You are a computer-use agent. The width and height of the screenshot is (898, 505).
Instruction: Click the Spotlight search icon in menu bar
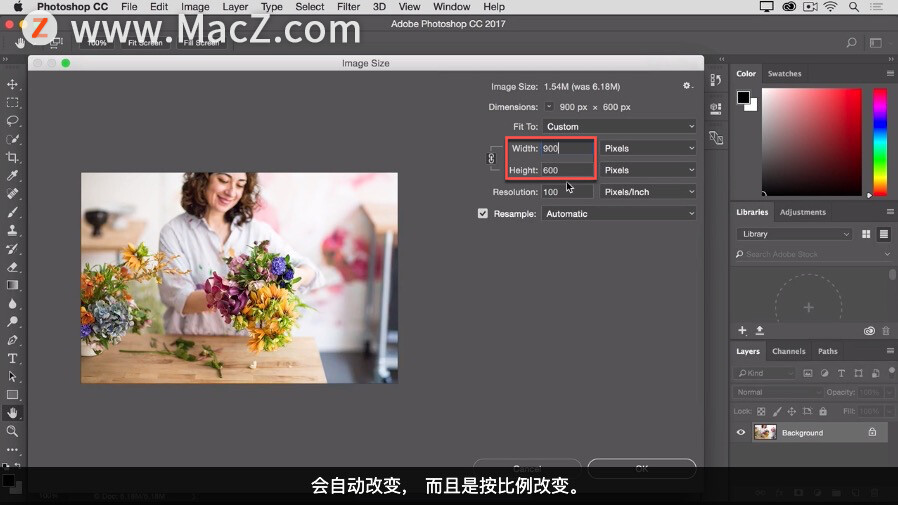[x=854, y=7]
